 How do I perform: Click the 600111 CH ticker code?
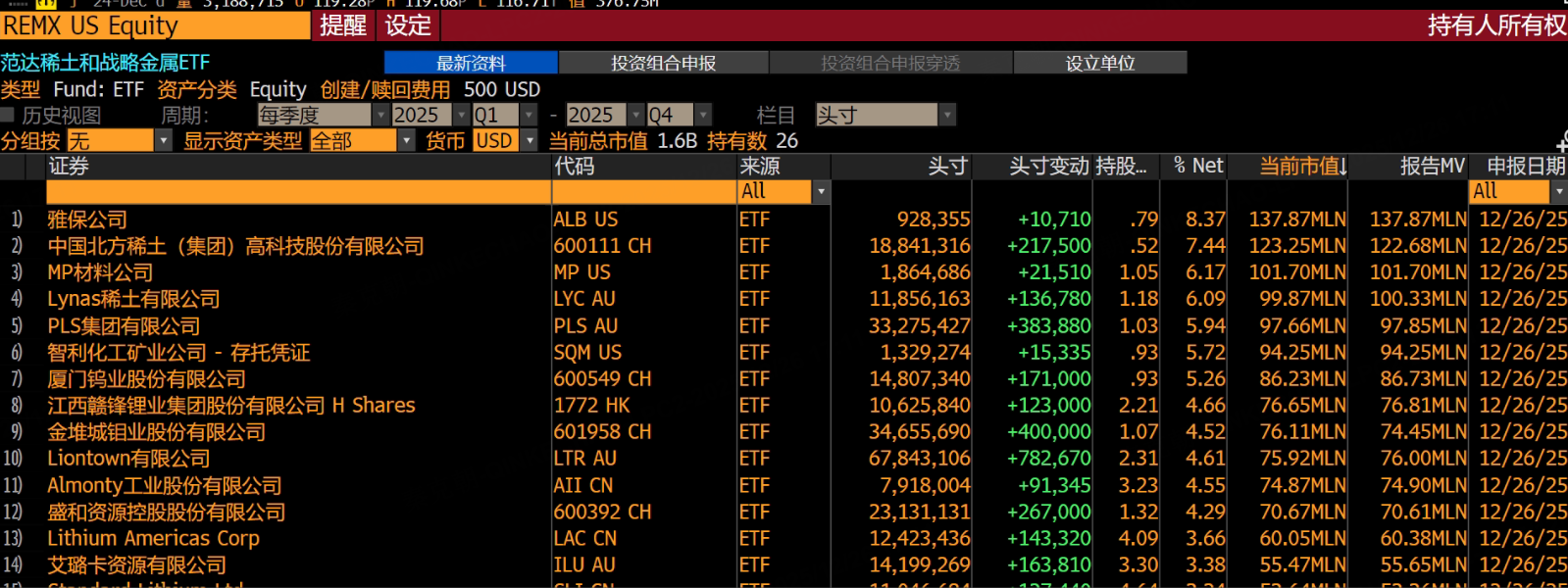tap(602, 246)
